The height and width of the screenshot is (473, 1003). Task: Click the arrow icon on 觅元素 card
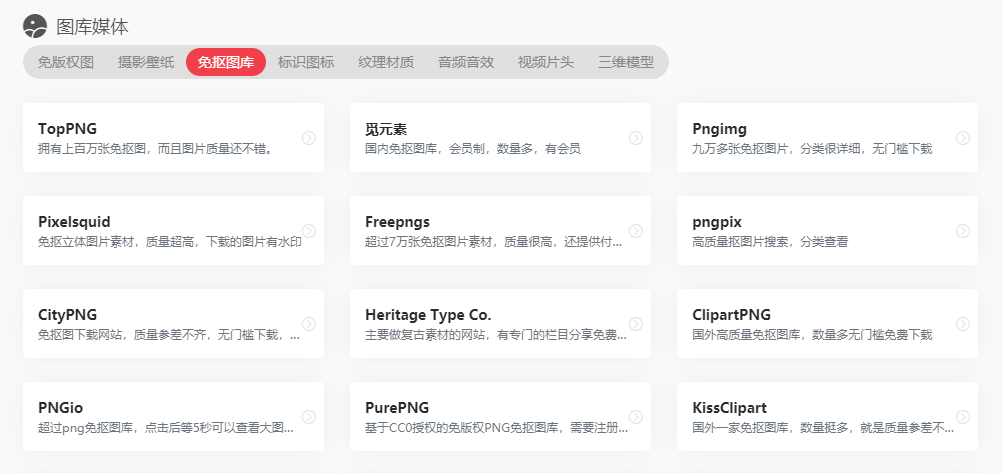pyautogui.click(x=636, y=138)
